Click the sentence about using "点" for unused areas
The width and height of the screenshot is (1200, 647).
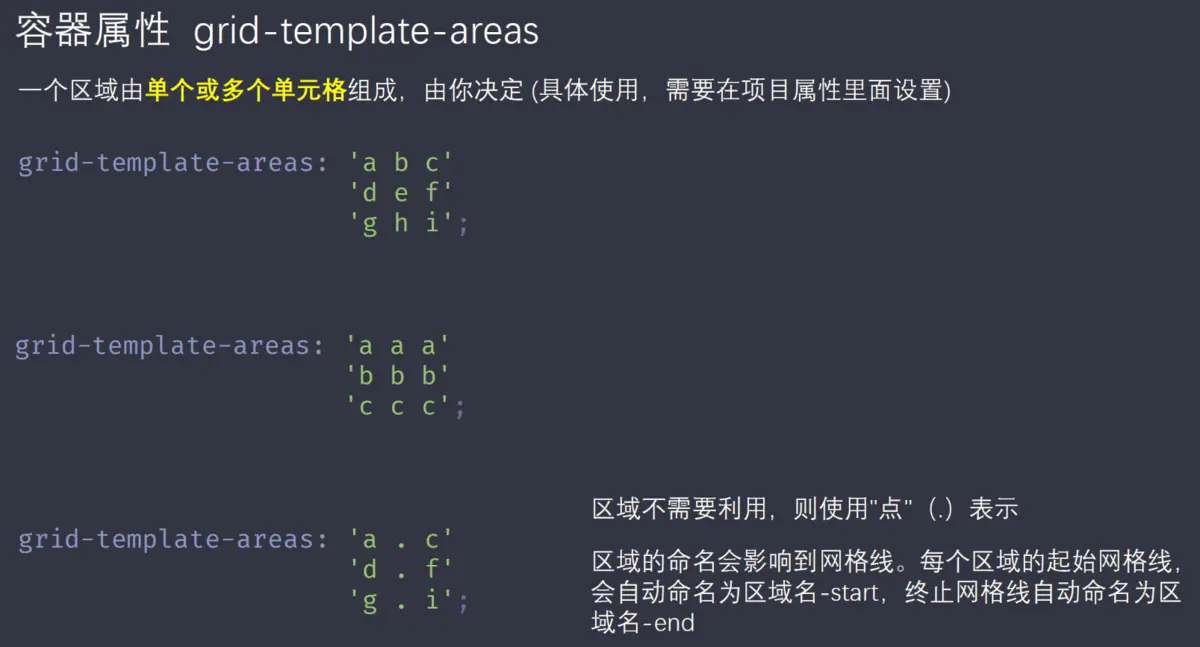(805, 508)
